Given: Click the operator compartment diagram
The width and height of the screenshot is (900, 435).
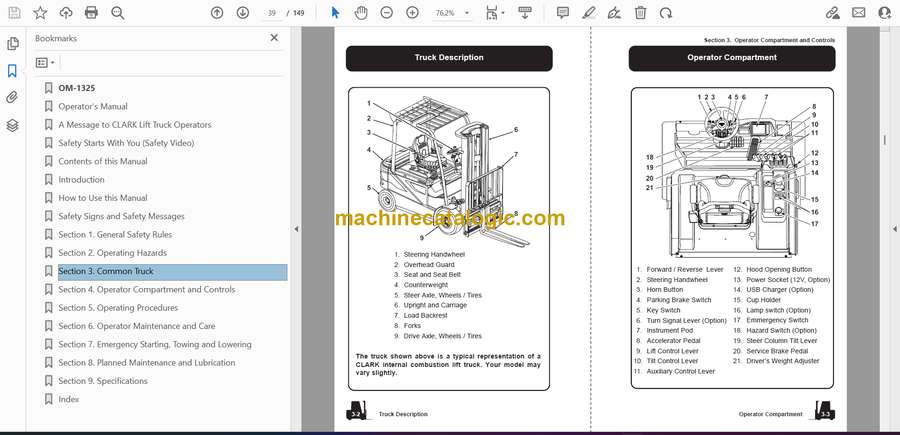Looking at the screenshot, I should point(732,175).
